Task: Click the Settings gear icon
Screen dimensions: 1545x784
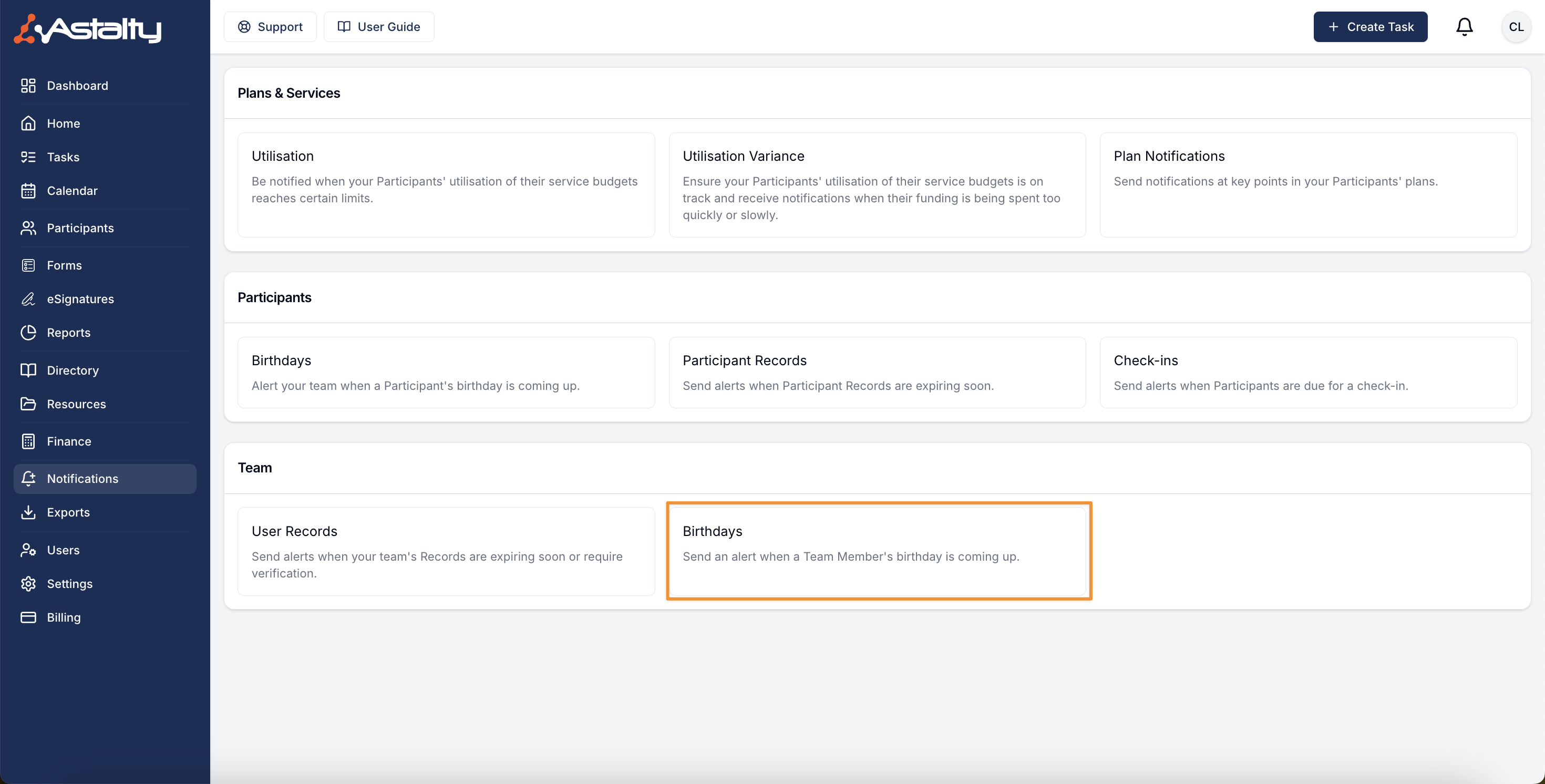Action: tap(28, 584)
